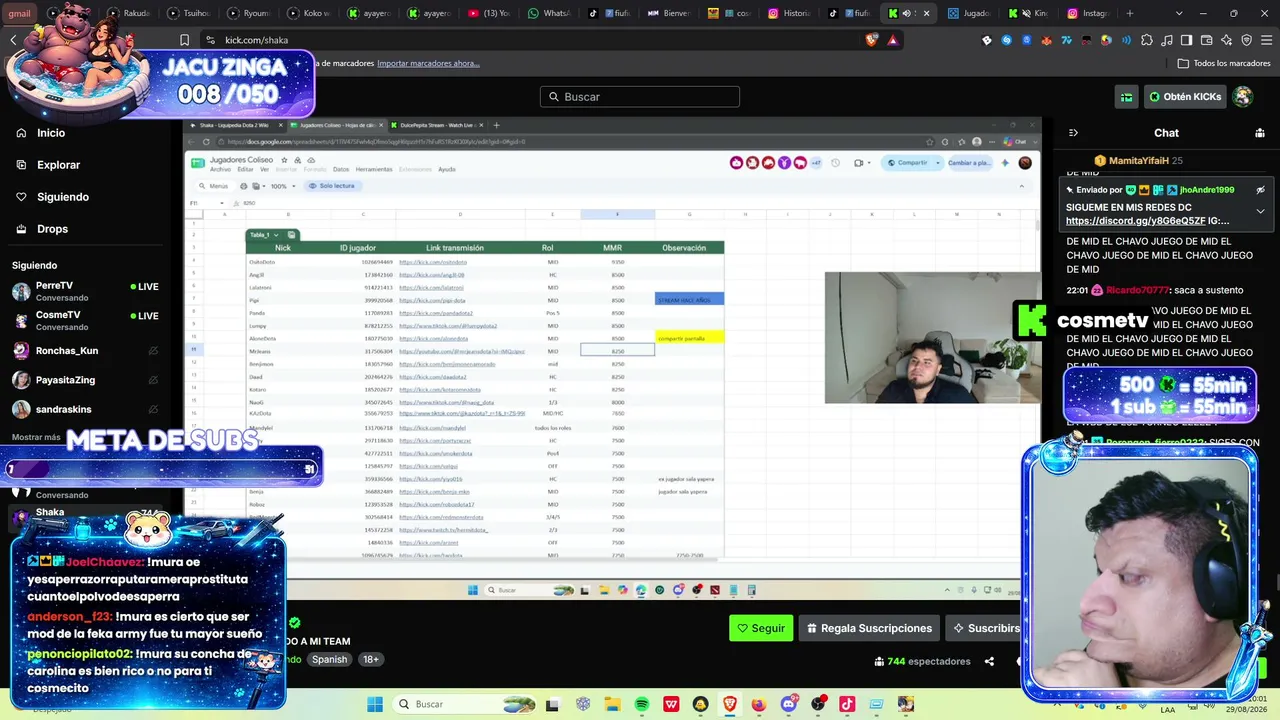1280x720 pixels.
Task: Open the Kick shop icon beside Obtén KICKs
Action: [1126, 97]
